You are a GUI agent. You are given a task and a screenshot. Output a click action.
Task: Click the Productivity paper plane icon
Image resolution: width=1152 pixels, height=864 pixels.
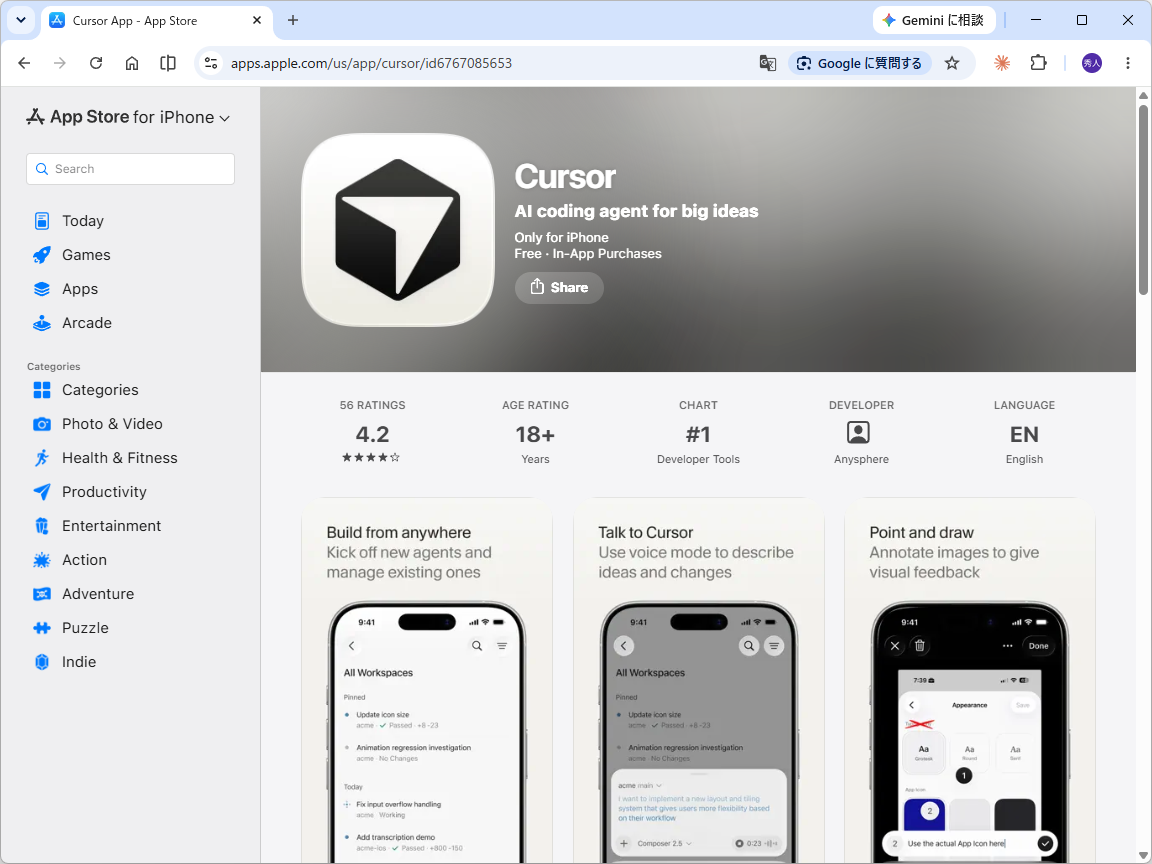click(x=42, y=492)
